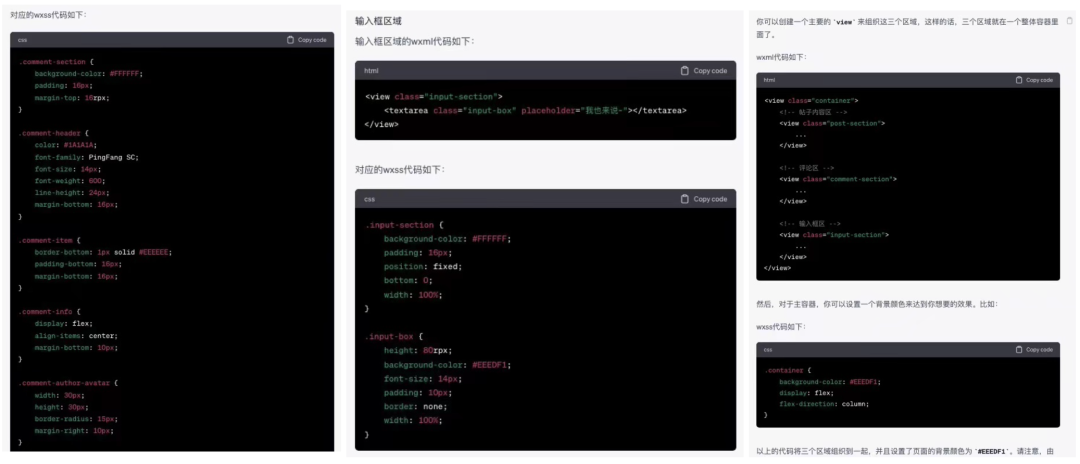1080x464 pixels.
Task: Click the '<!-- 帖子内容区 -->' comment
Action: point(813,112)
